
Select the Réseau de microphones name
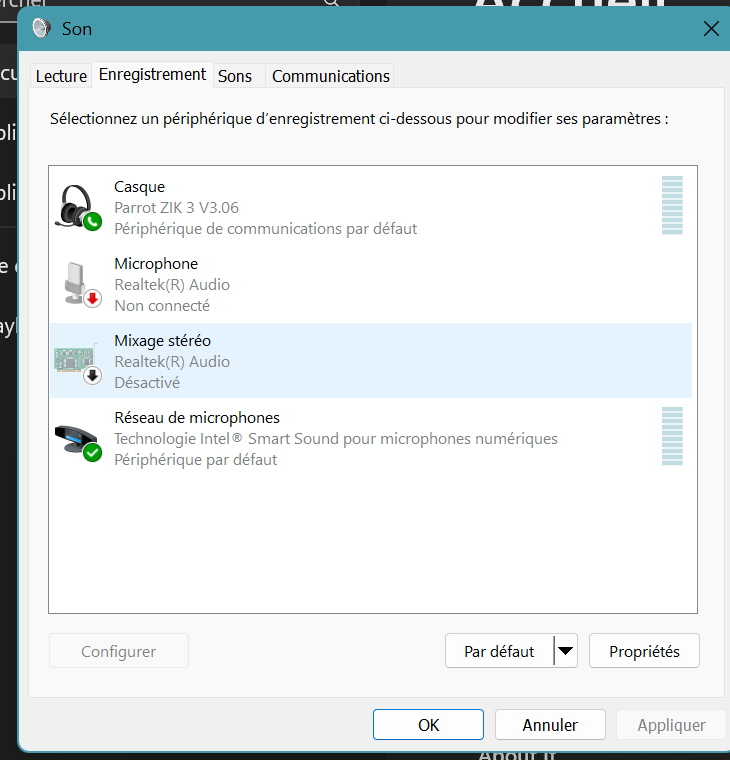point(197,418)
